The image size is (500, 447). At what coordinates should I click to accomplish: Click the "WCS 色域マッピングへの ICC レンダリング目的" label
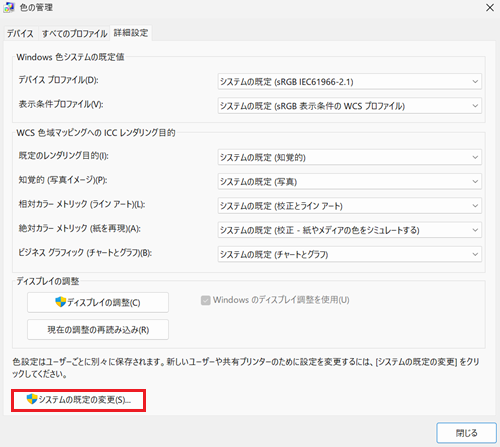[96, 133]
